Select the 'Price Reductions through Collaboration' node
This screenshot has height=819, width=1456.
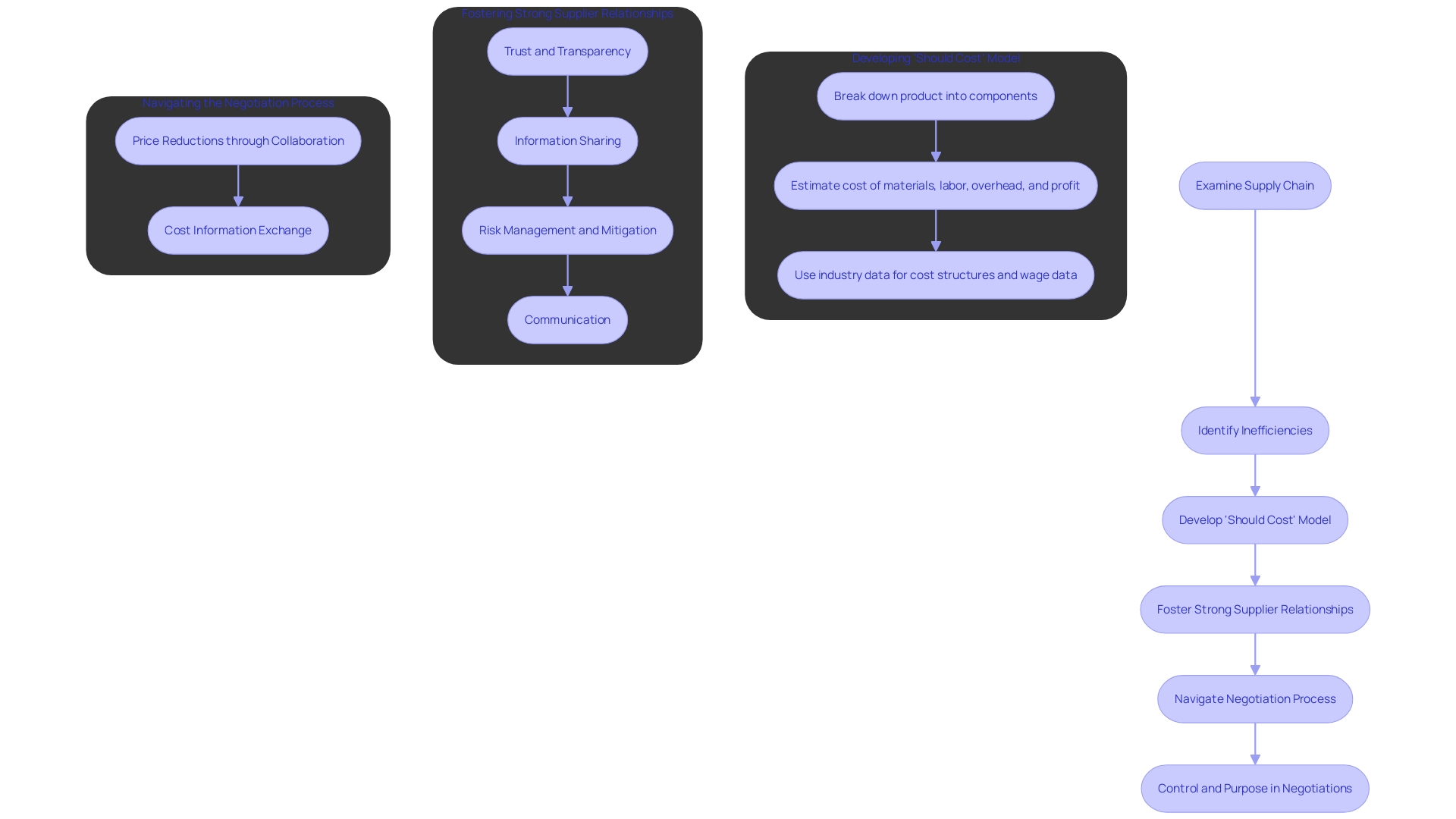[238, 140]
